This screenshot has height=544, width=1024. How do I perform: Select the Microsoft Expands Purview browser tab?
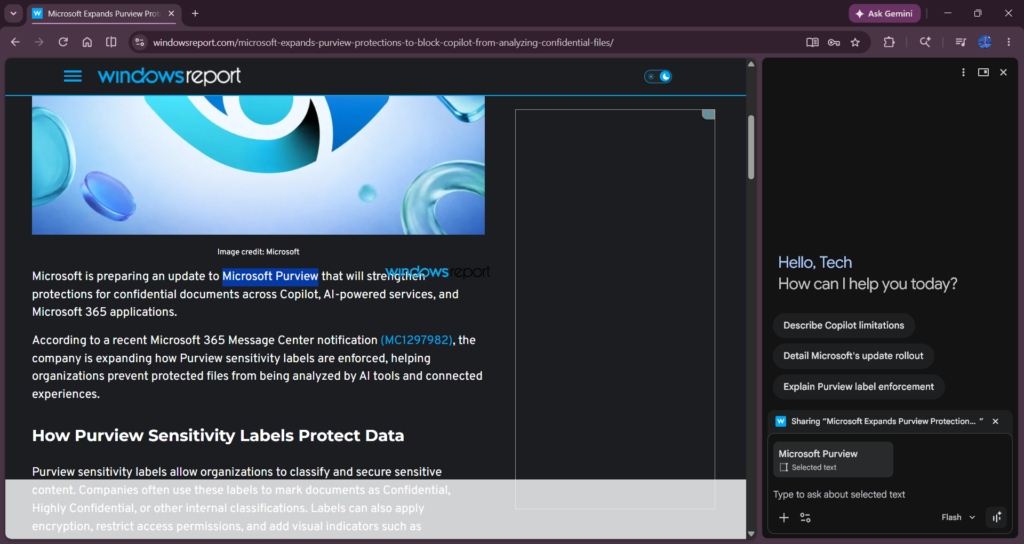point(104,13)
